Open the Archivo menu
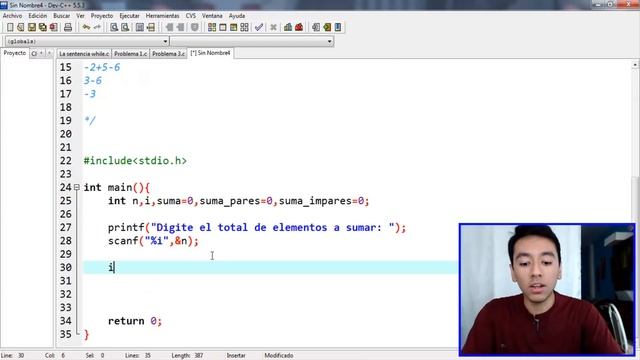640x360 pixels. click(x=12, y=16)
